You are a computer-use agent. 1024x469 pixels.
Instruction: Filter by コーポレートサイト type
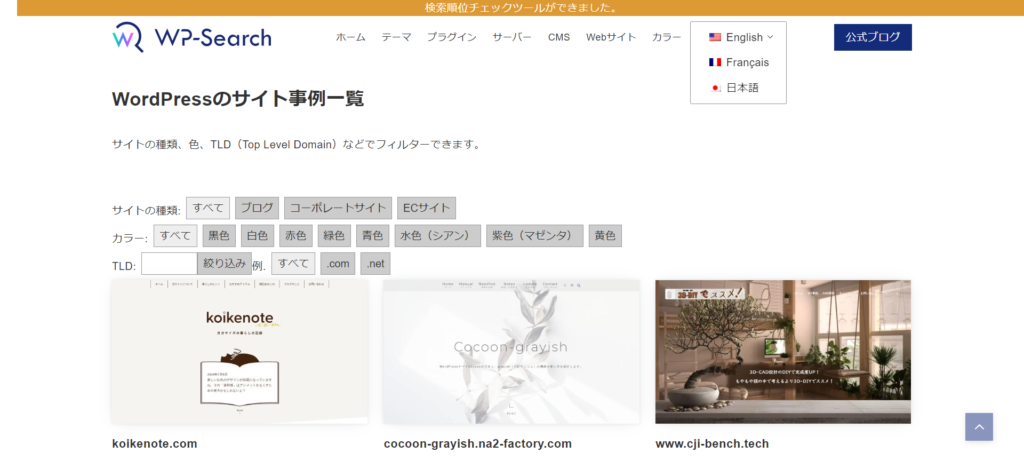click(337, 208)
